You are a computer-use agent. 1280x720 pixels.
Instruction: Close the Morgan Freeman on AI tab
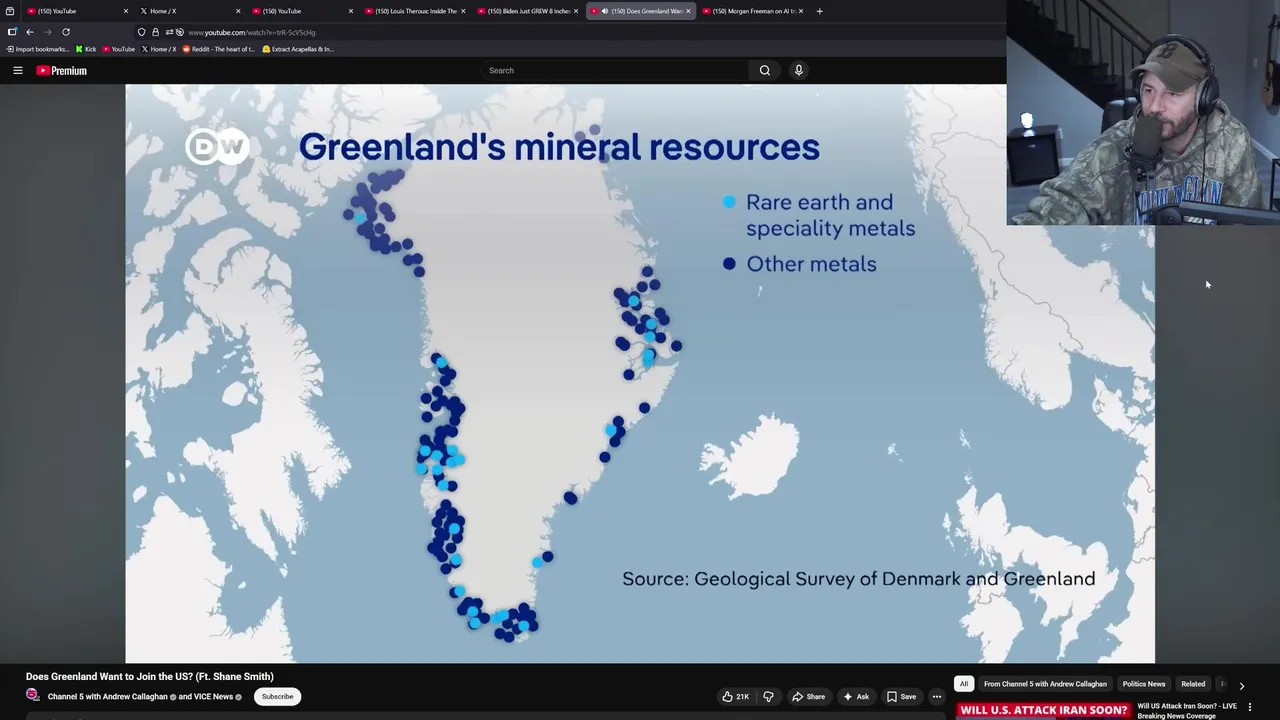click(801, 11)
